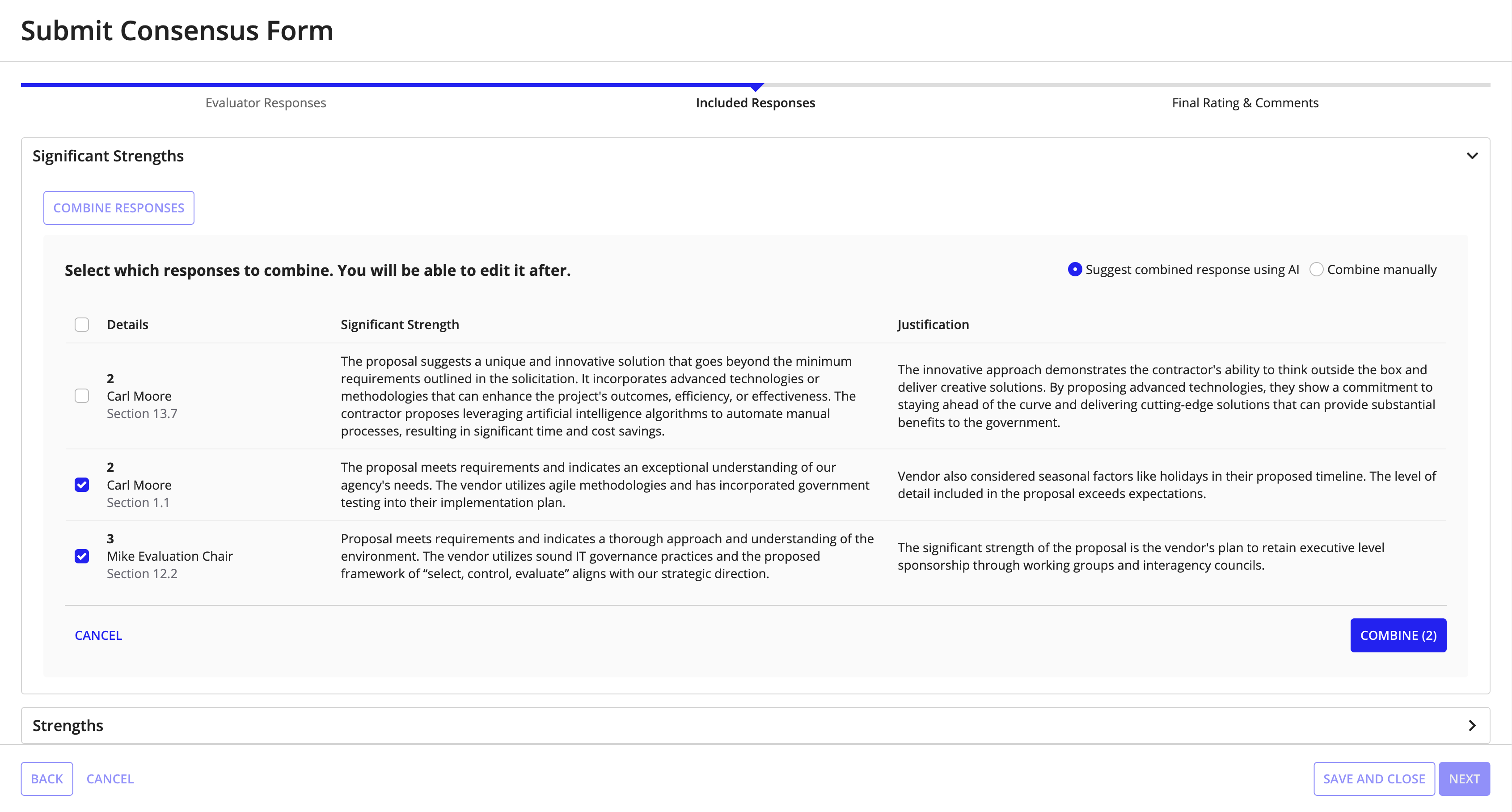The width and height of the screenshot is (1512, 812).
Task: Check the Carl Moore Section 13.7 checkbox
Action: click(82, 395)
